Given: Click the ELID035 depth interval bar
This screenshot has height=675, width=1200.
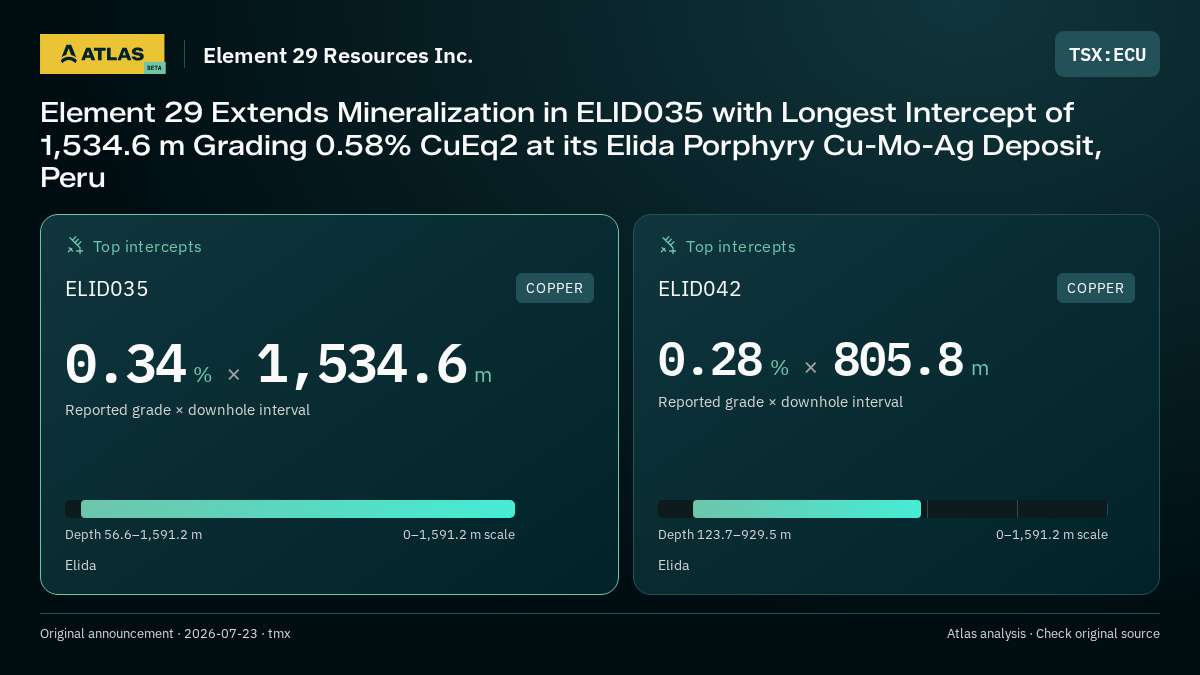Looking at the screenshot, I should click(x=290, y=509).
